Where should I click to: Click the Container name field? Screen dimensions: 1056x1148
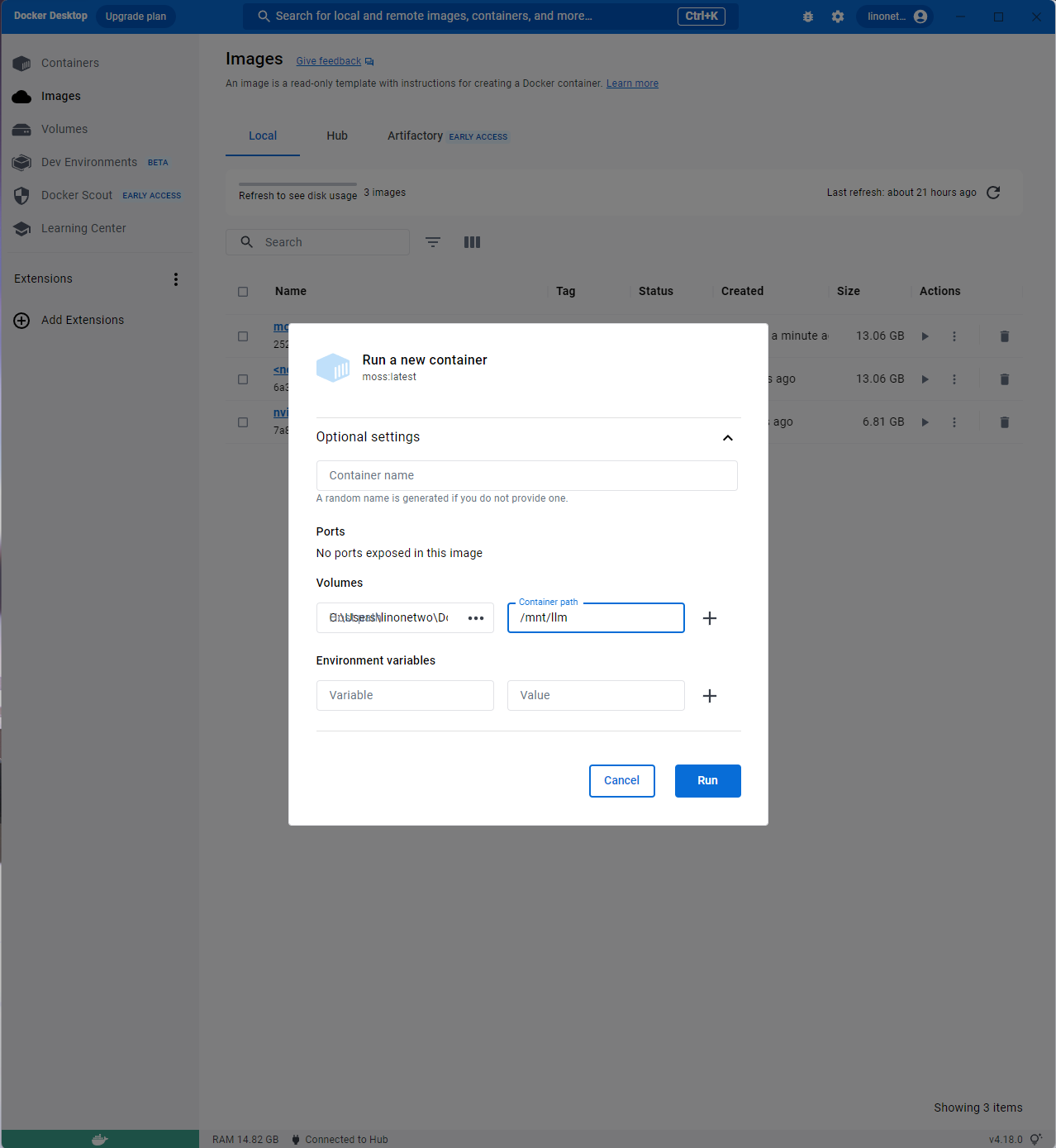click(526, 476)
